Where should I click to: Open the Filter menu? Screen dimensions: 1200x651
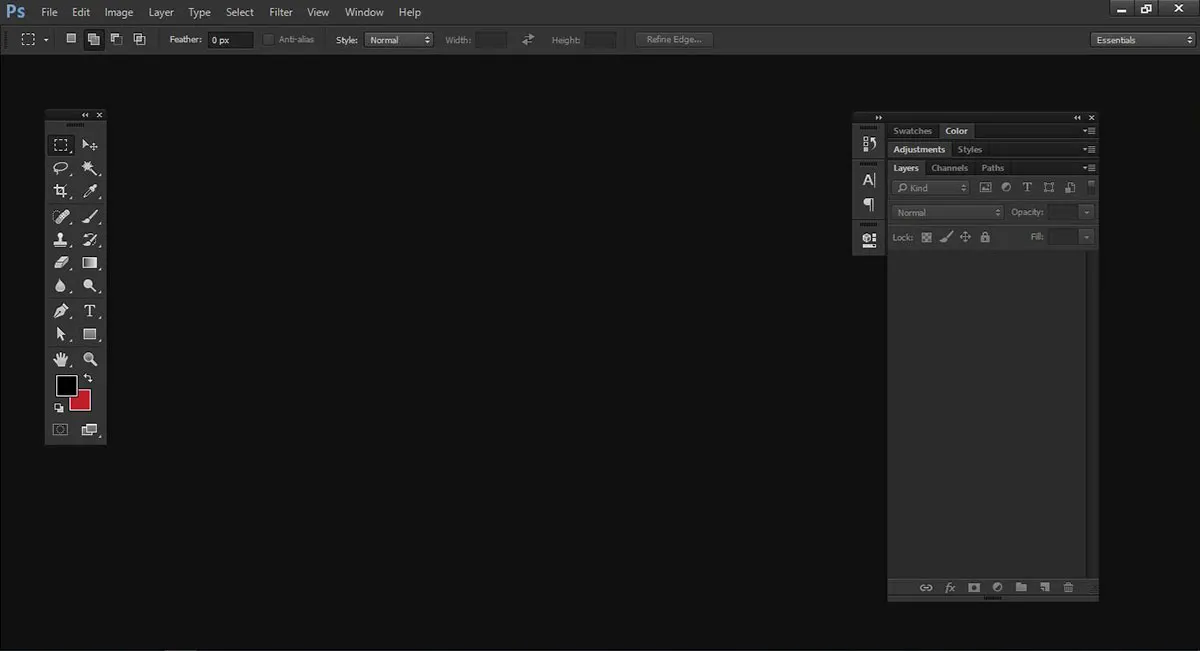[x=280, y=12]
